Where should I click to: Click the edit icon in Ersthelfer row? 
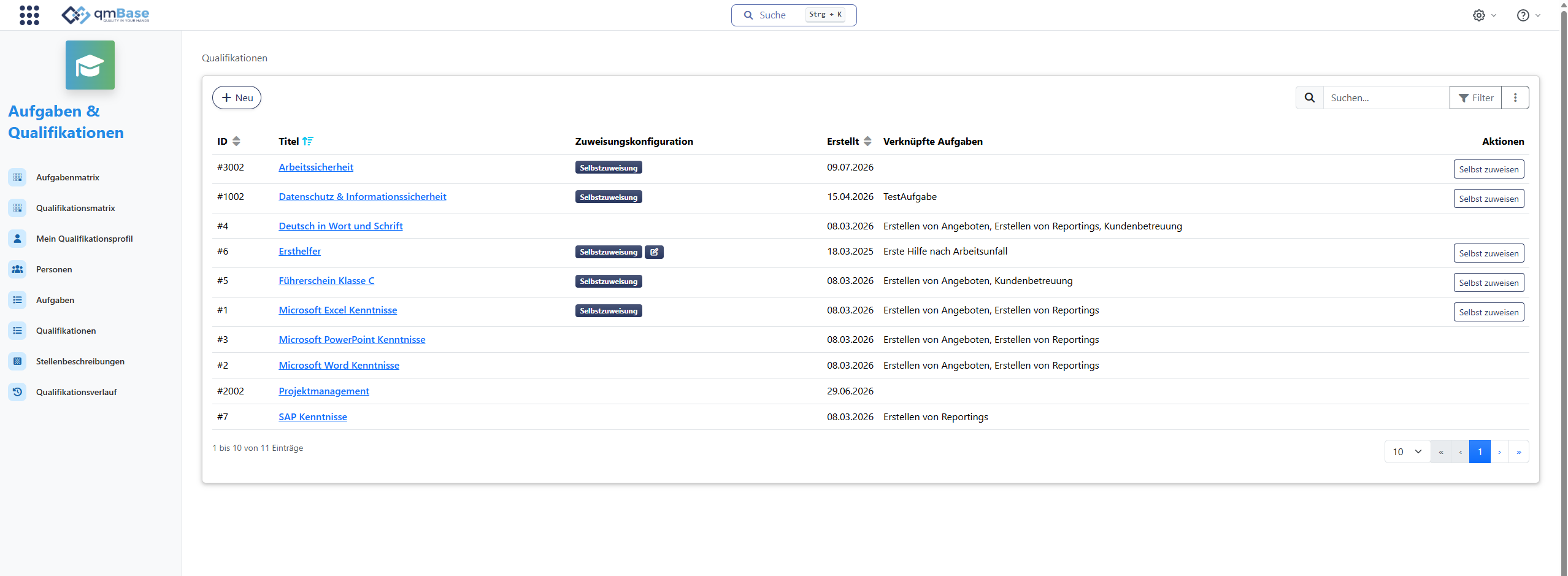point(654,252)
